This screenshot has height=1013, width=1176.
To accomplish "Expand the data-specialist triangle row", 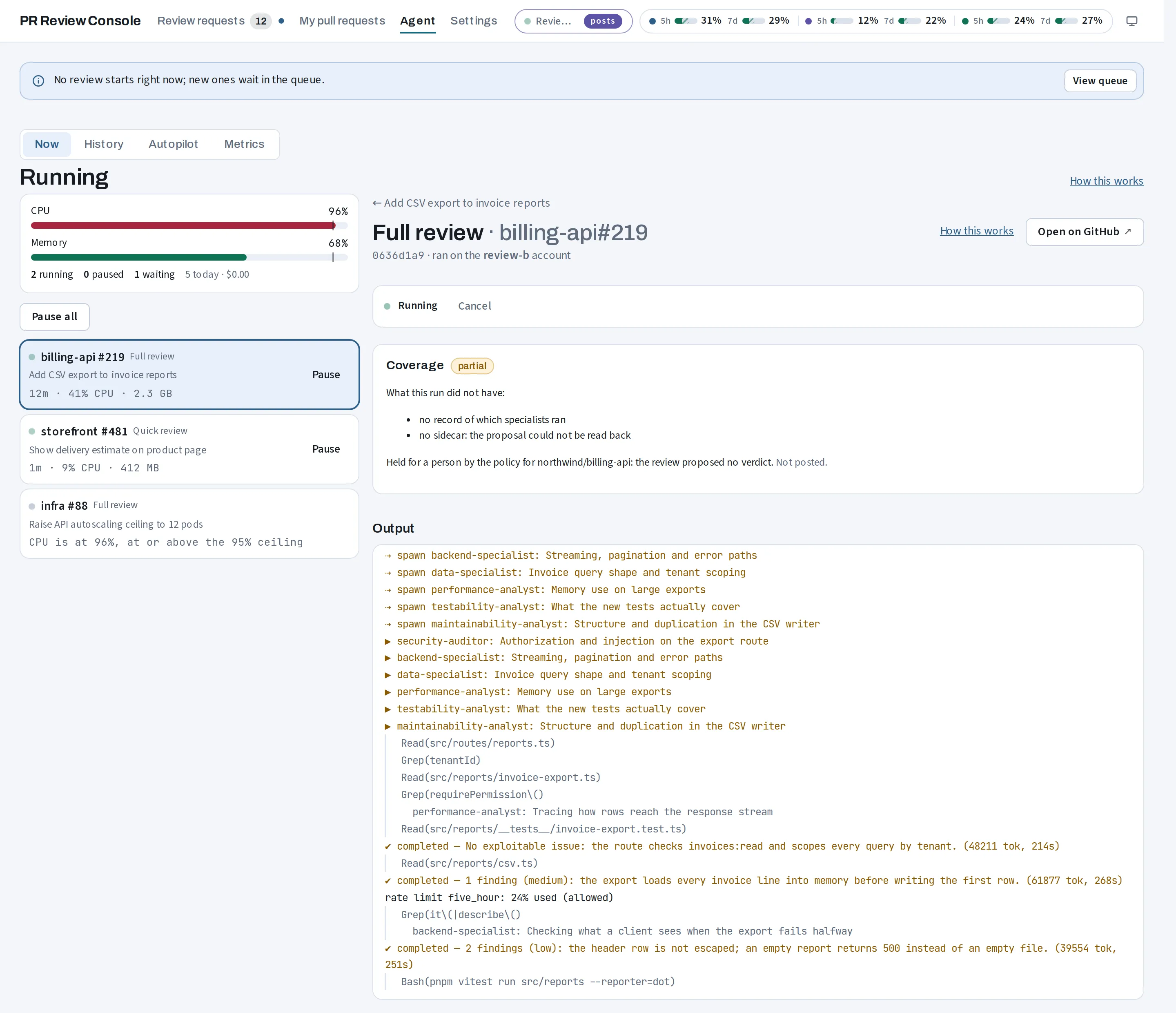I will [x=548, y=674].
